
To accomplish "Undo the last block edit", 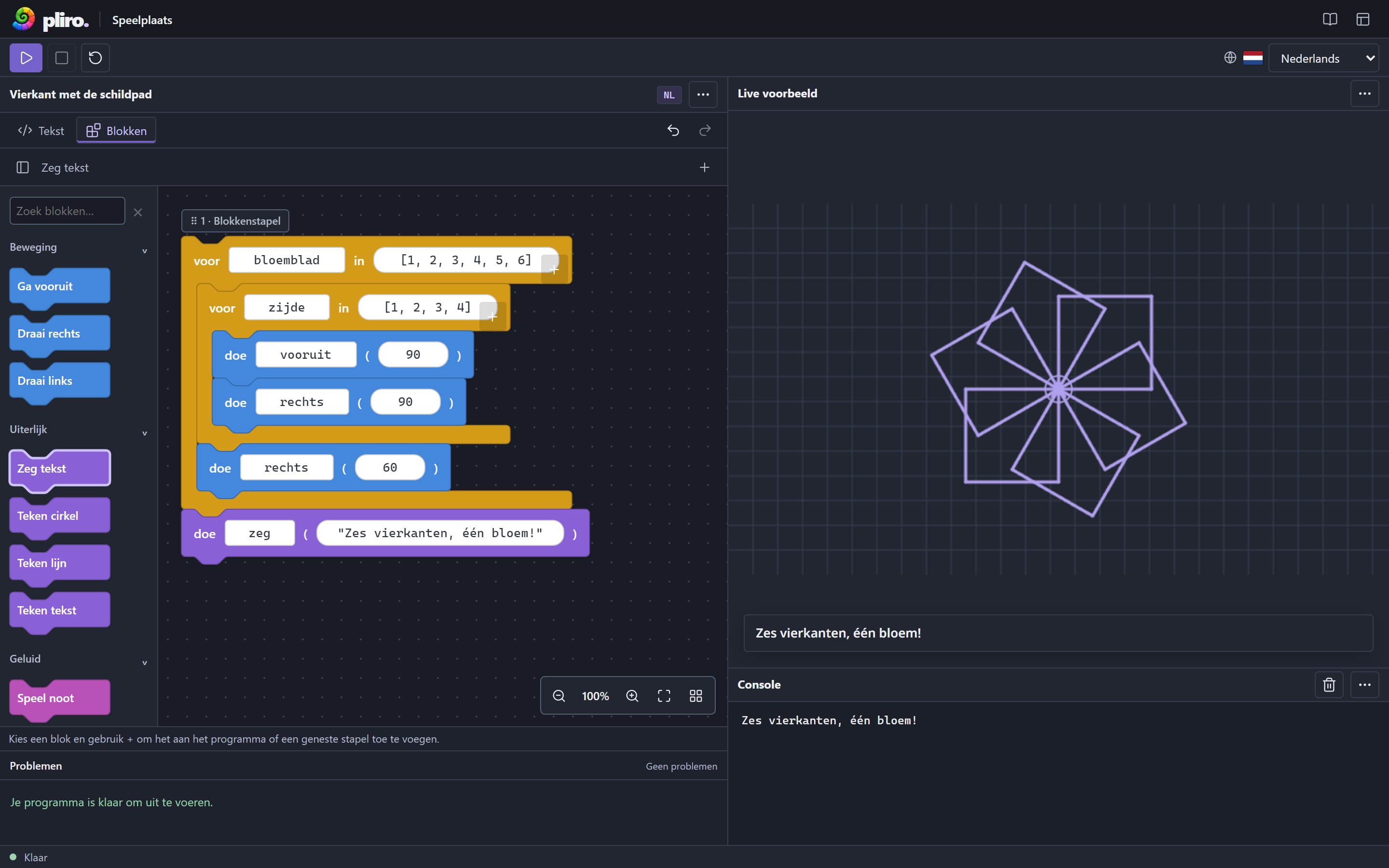I will tap(673, 131).
